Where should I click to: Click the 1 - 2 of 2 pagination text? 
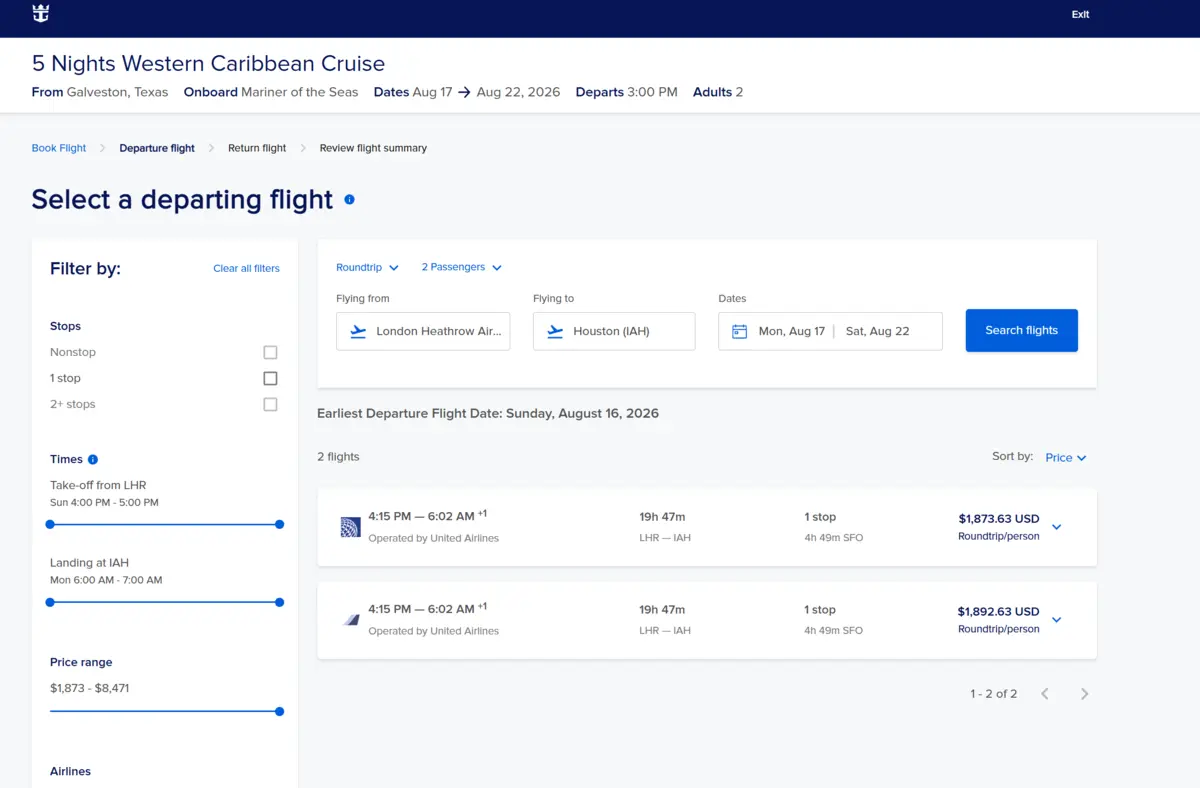pos(993,694)
